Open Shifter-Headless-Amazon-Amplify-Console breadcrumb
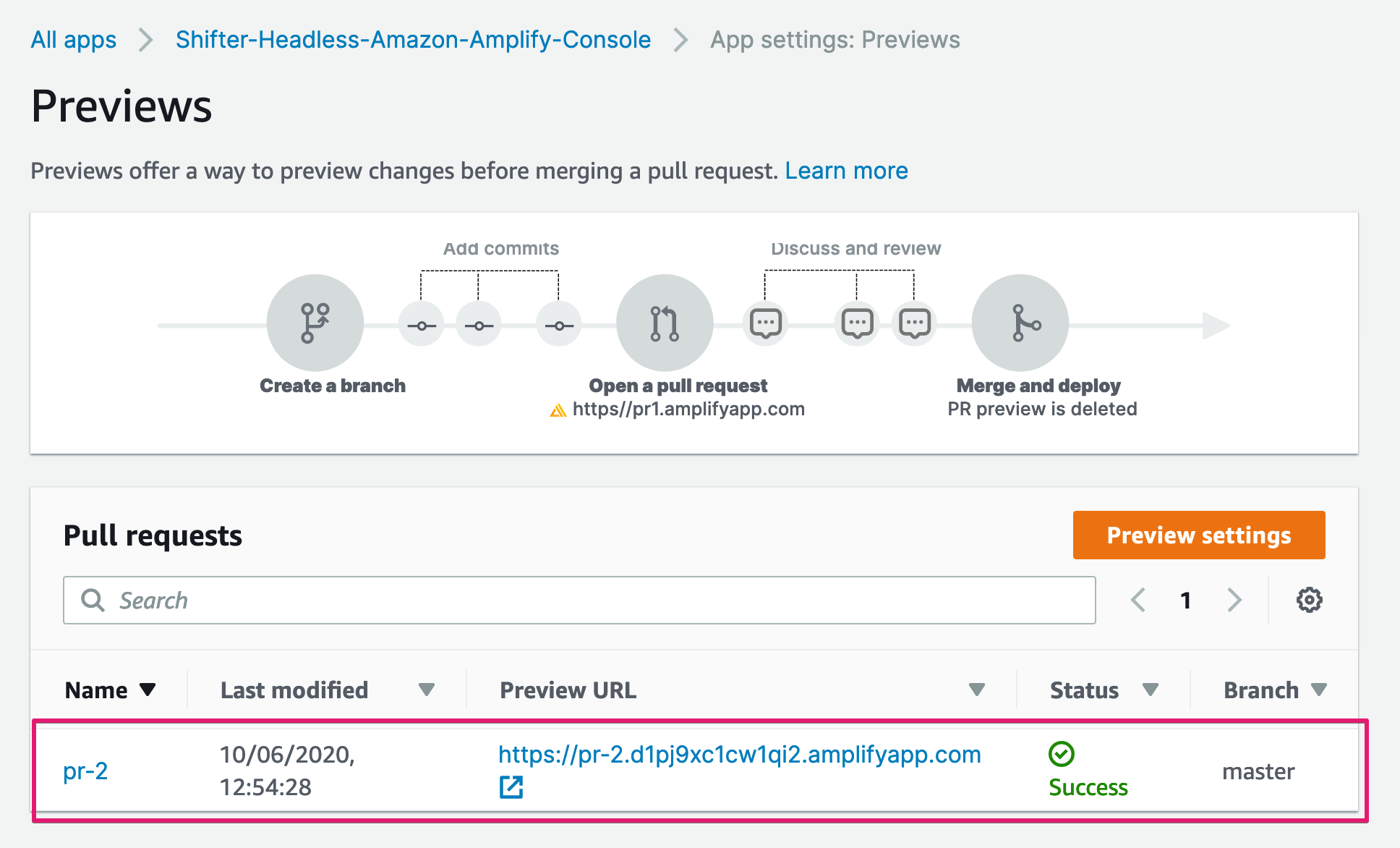The width and height of the screenshot is (1400, 848). [413, 40]
